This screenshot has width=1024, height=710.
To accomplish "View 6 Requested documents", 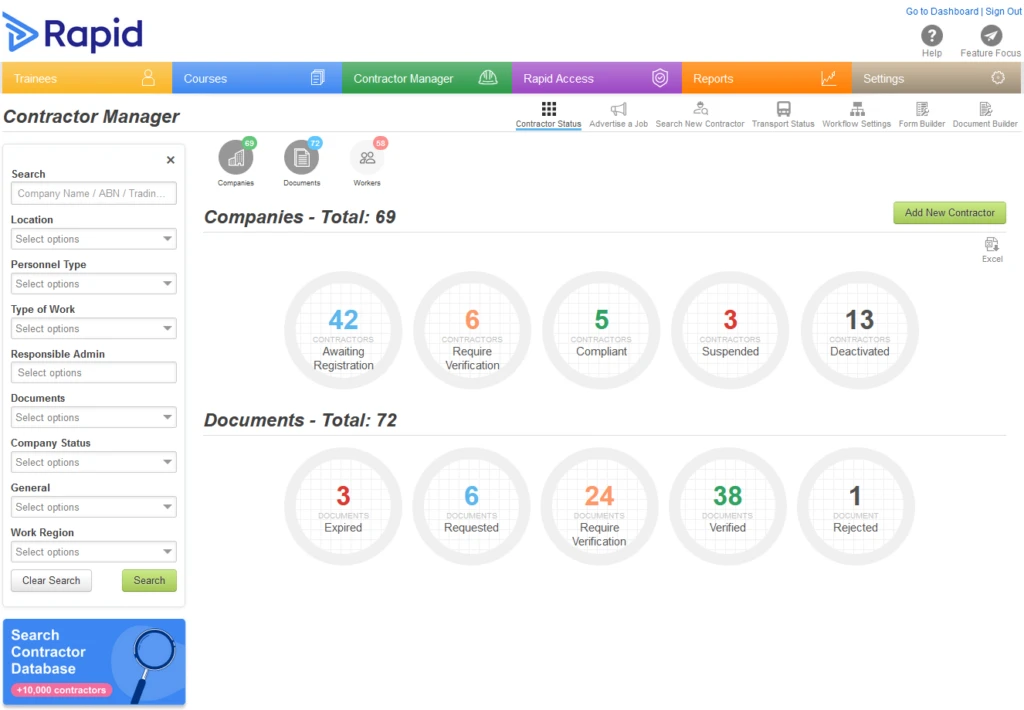I will pos(471,507).
